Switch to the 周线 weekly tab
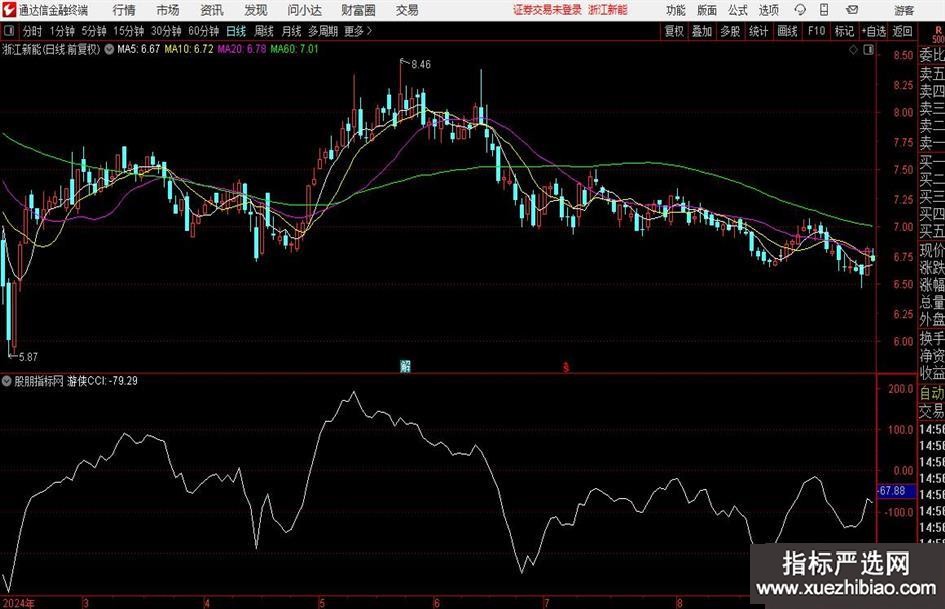This screenshot has height=609, width=945. 263,31
